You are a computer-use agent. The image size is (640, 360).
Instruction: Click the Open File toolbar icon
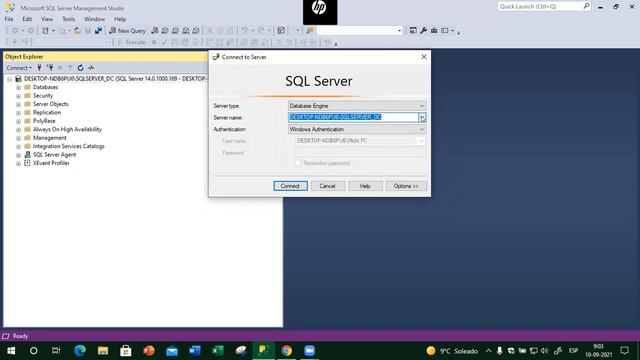pyautogui.click(x=77, y=31)
